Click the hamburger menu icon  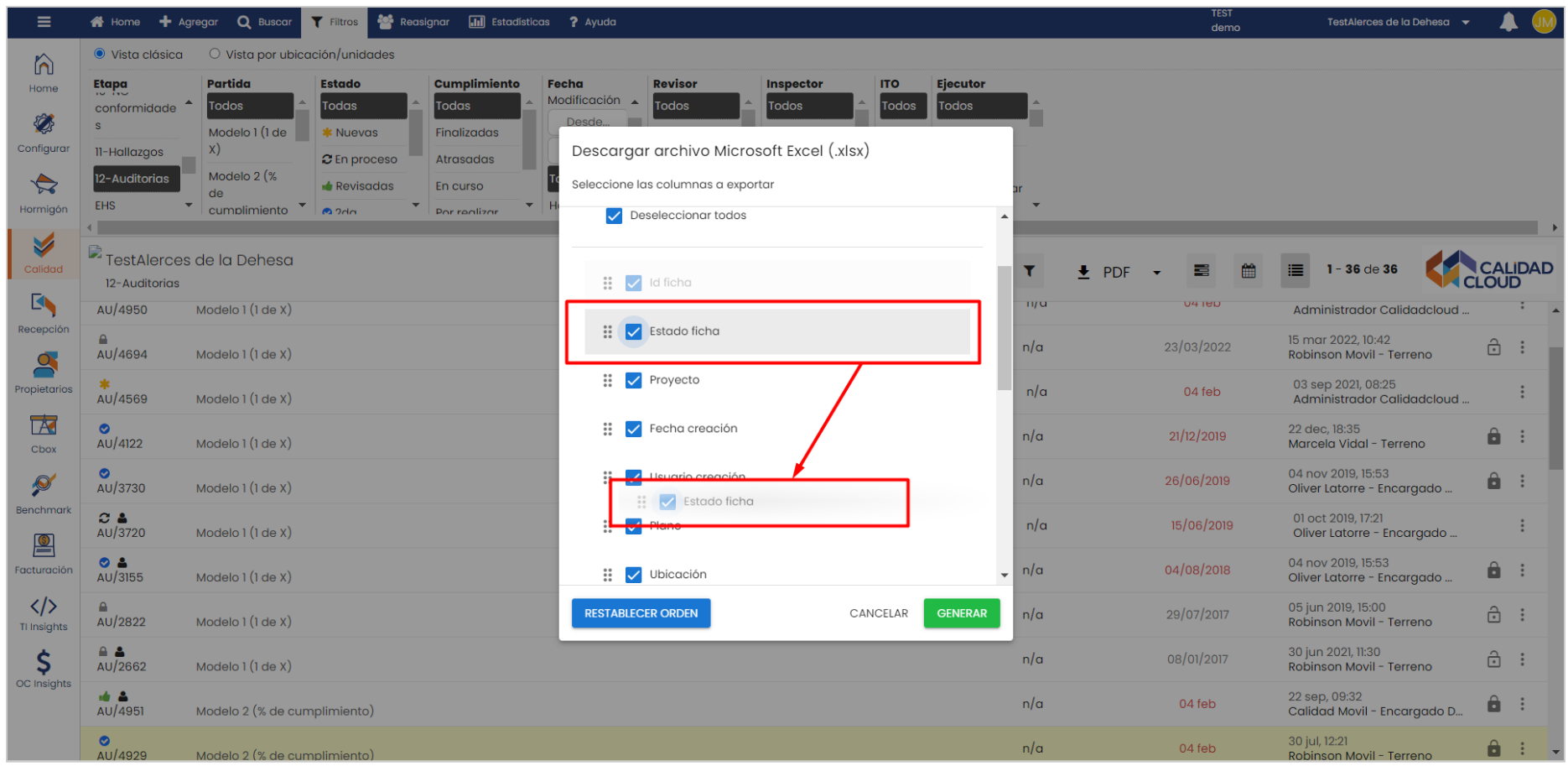[x=44, y=22]
